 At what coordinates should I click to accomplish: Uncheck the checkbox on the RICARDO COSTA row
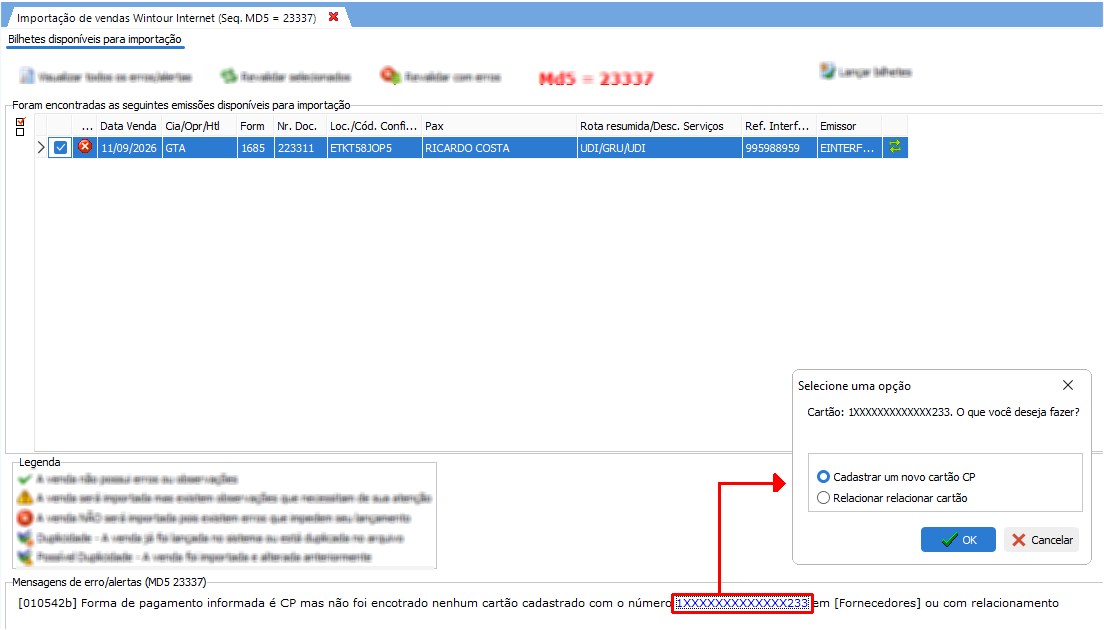(61, 148)
